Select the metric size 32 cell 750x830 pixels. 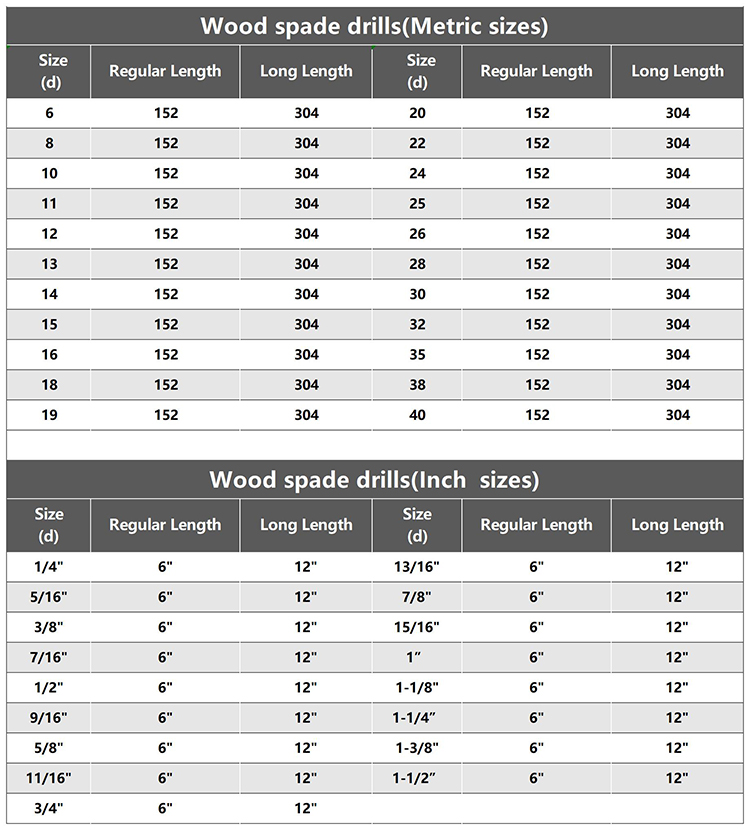pos(417,324)
